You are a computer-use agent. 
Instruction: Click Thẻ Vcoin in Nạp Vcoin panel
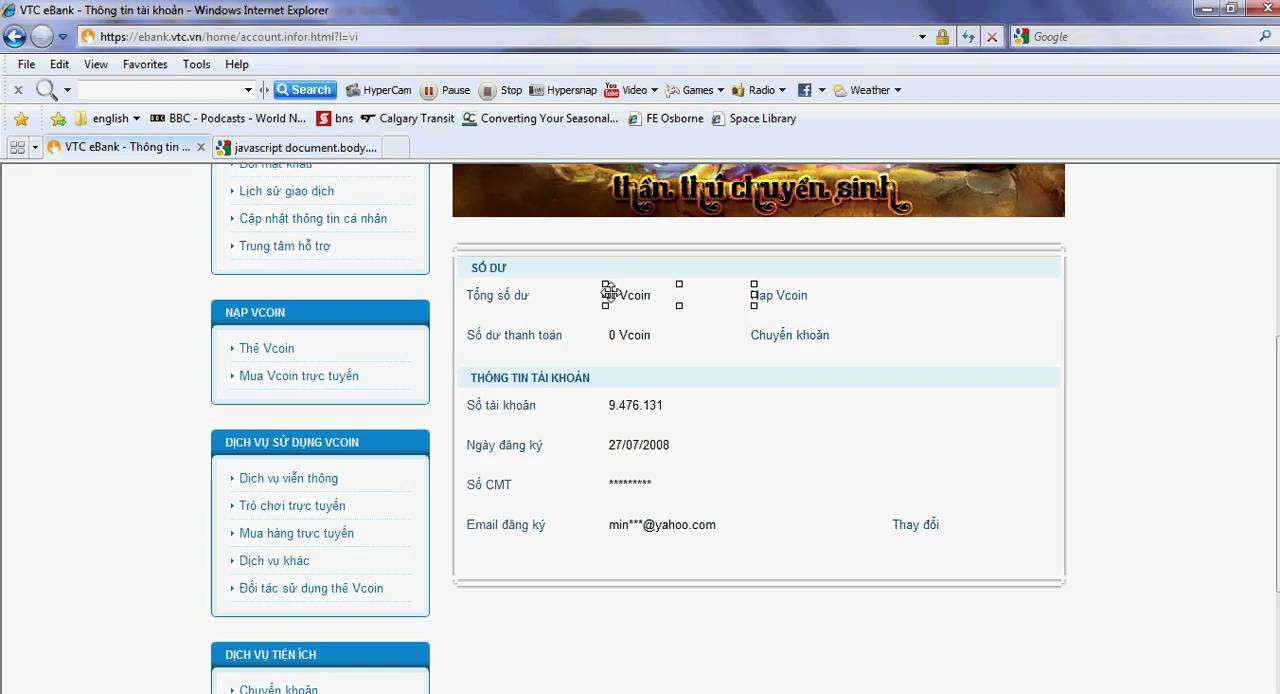point(267,348)
